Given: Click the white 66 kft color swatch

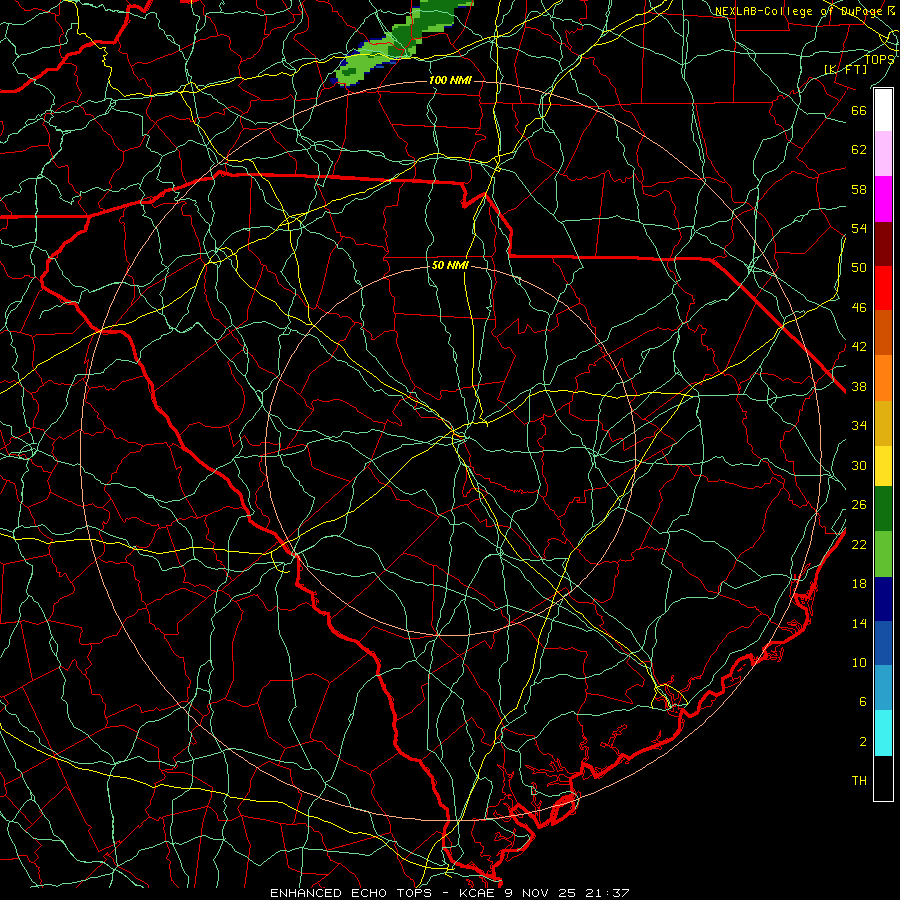Looking at the screenshot, I should click(x=883, y=110).
